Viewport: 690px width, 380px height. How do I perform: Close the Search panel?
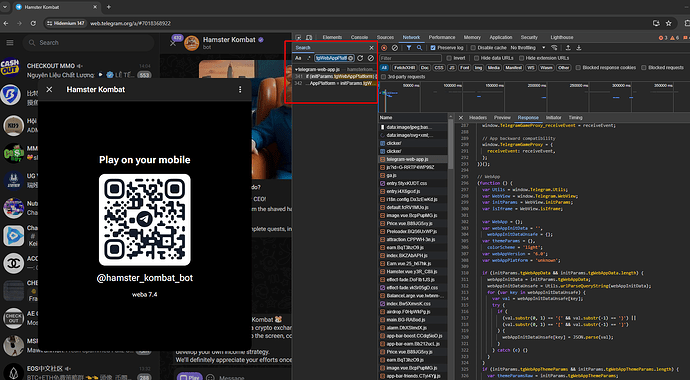pos(371,48)
